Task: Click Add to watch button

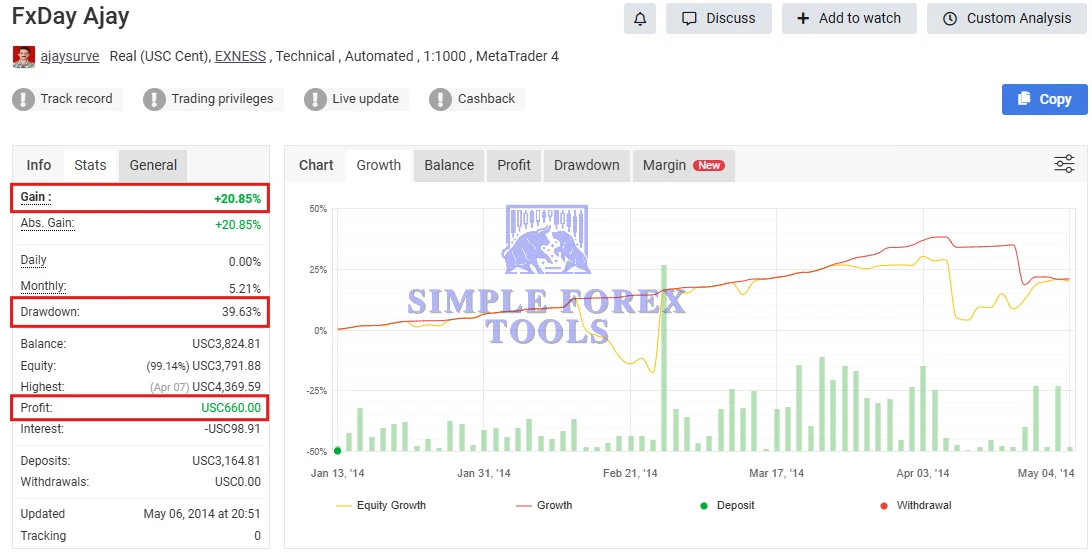Action: pos(849,18)
